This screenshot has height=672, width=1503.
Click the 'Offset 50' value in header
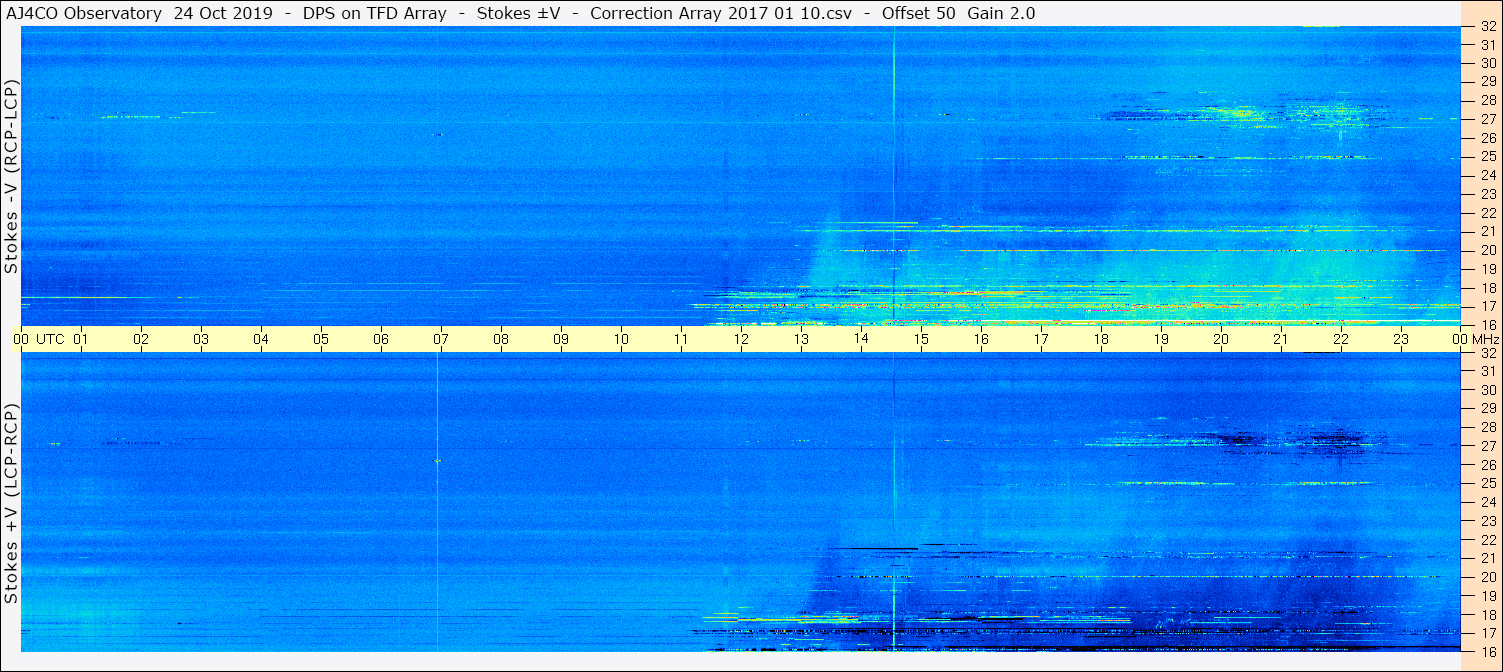point(916,13)
